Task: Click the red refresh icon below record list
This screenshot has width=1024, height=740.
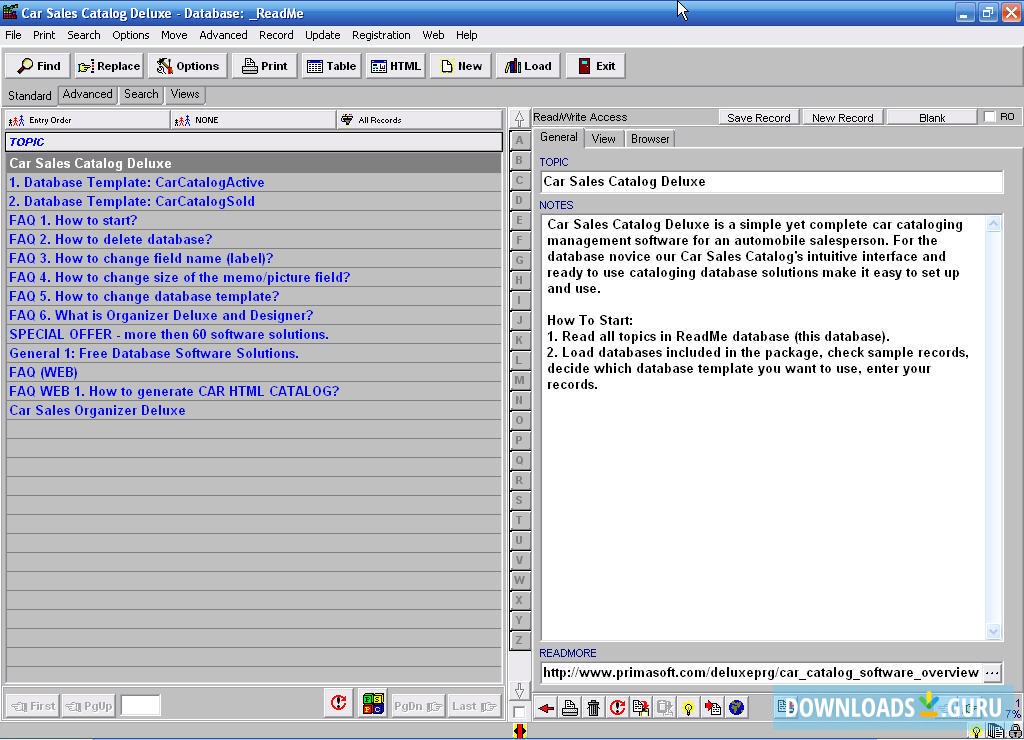Action: pyautogui.click(x=338, y=704)
